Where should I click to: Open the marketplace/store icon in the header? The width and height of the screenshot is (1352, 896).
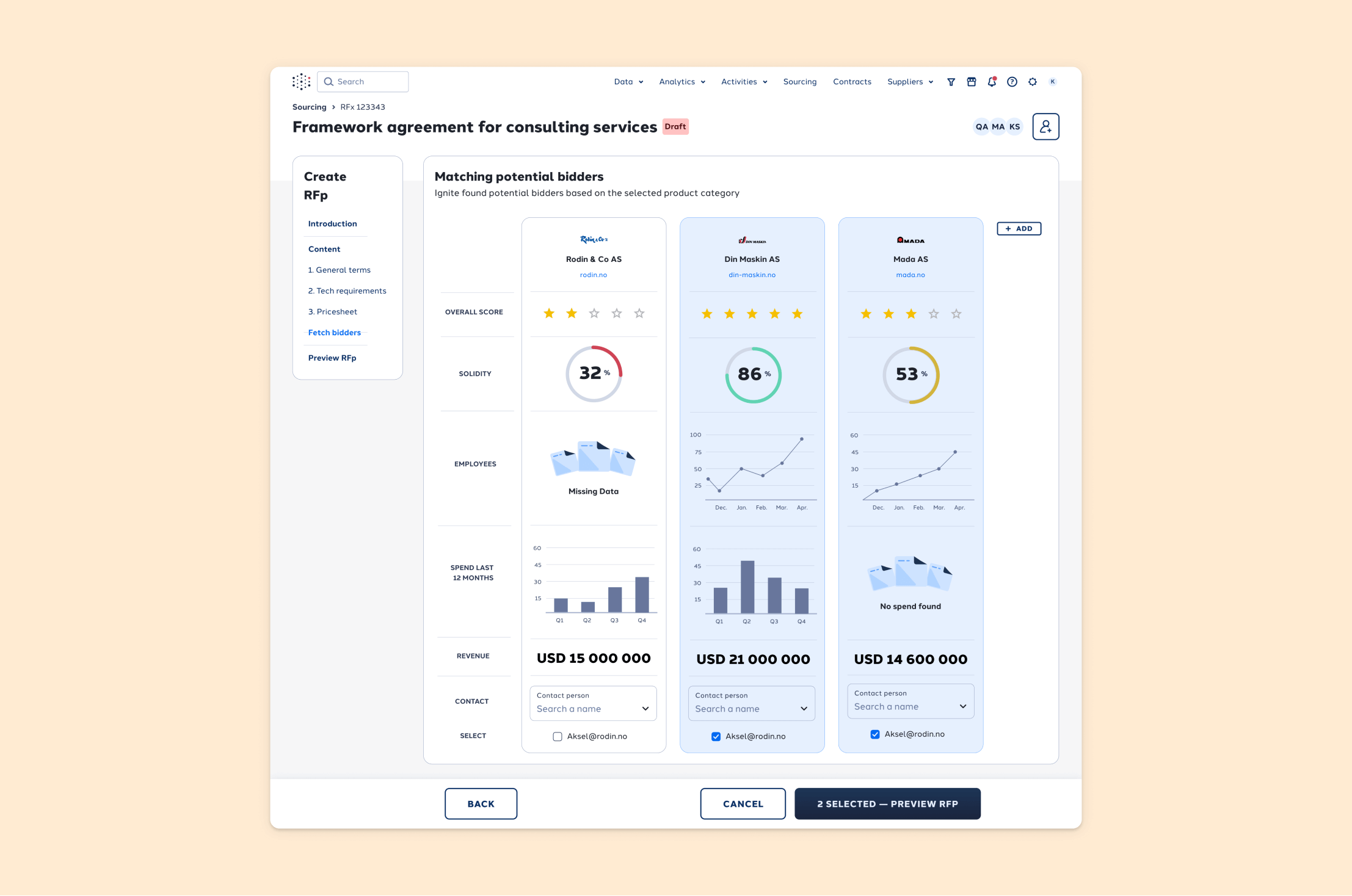[x=972, y=81]
